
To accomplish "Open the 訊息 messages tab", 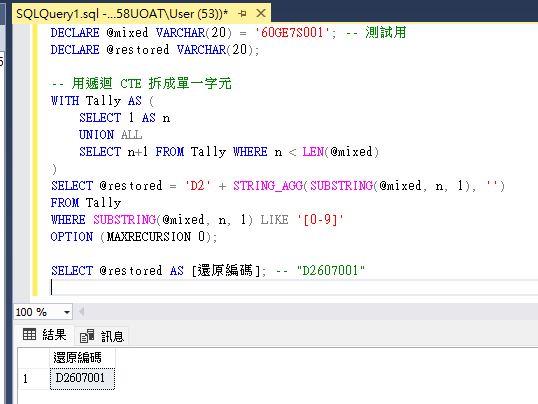I will click(x=102, y=336).
